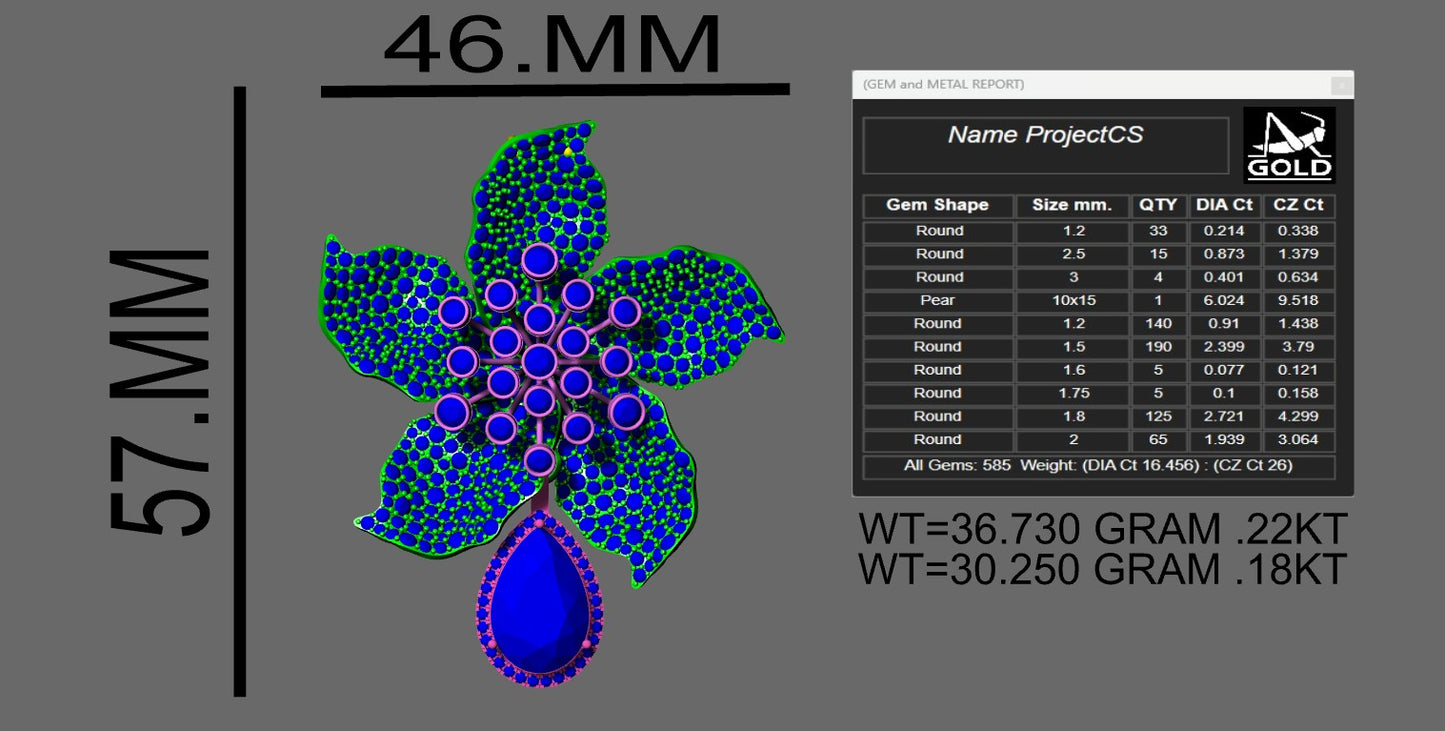Select the pear-shaped blue gemstone in the model
The image size is (1445, 731).
click(x=541, y=601)
